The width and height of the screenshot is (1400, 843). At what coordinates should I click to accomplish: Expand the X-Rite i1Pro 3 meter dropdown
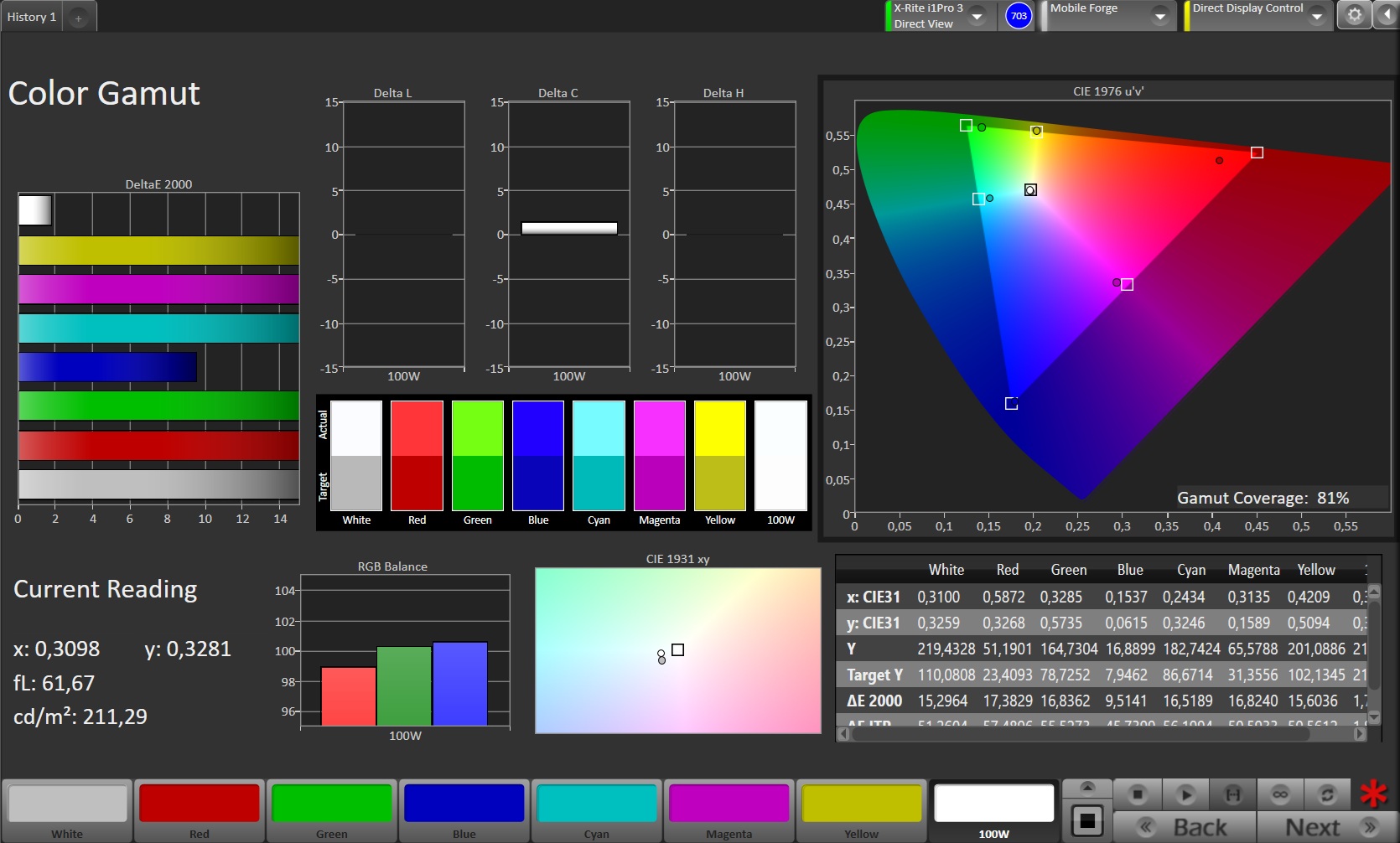tap(977, 17)
